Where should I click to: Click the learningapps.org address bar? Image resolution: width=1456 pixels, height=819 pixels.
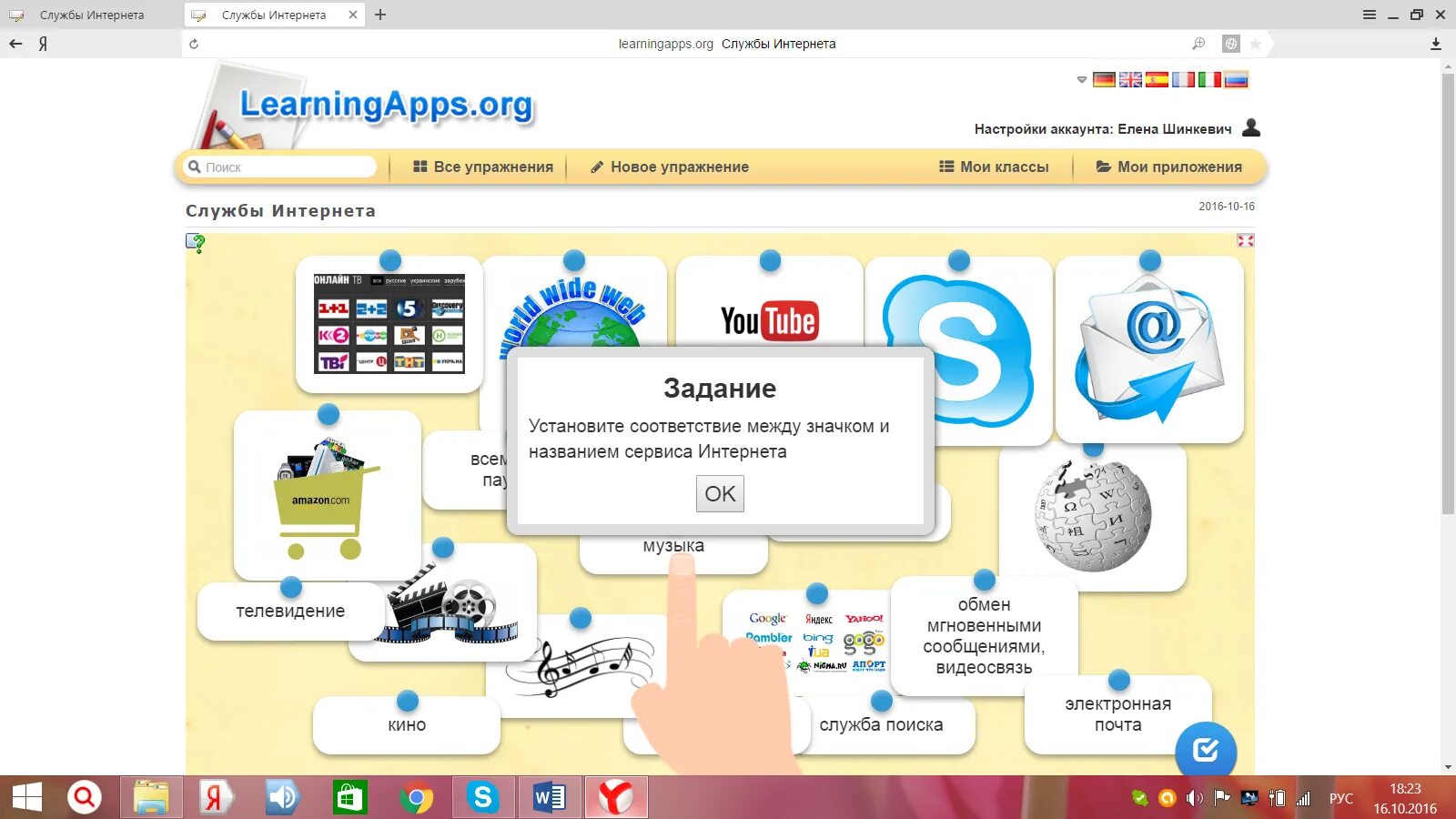(x=727, y=44)
